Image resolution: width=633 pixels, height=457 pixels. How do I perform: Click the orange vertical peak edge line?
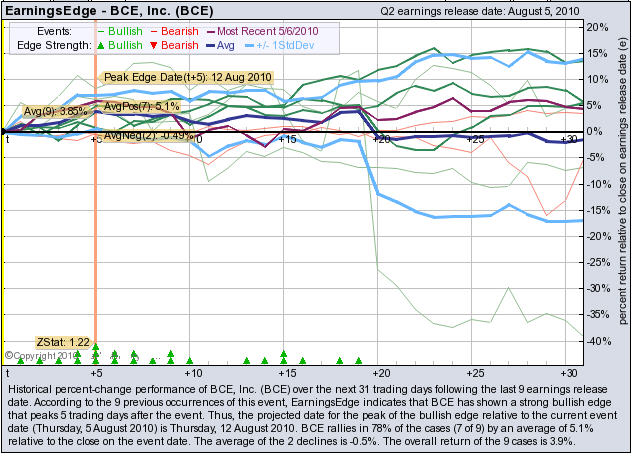click(x=95, y=250)
